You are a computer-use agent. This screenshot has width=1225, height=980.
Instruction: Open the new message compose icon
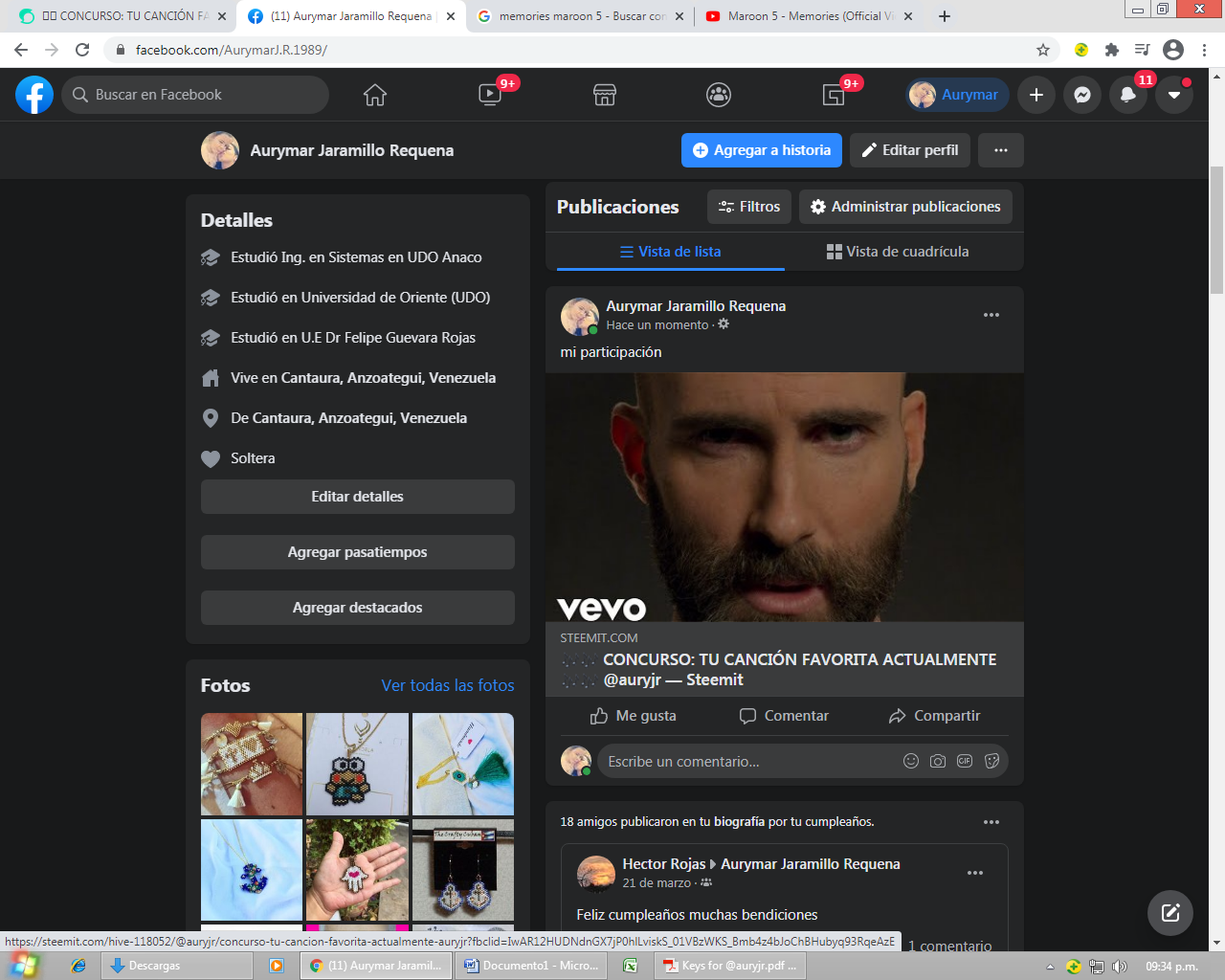[x=1170, y=912]
